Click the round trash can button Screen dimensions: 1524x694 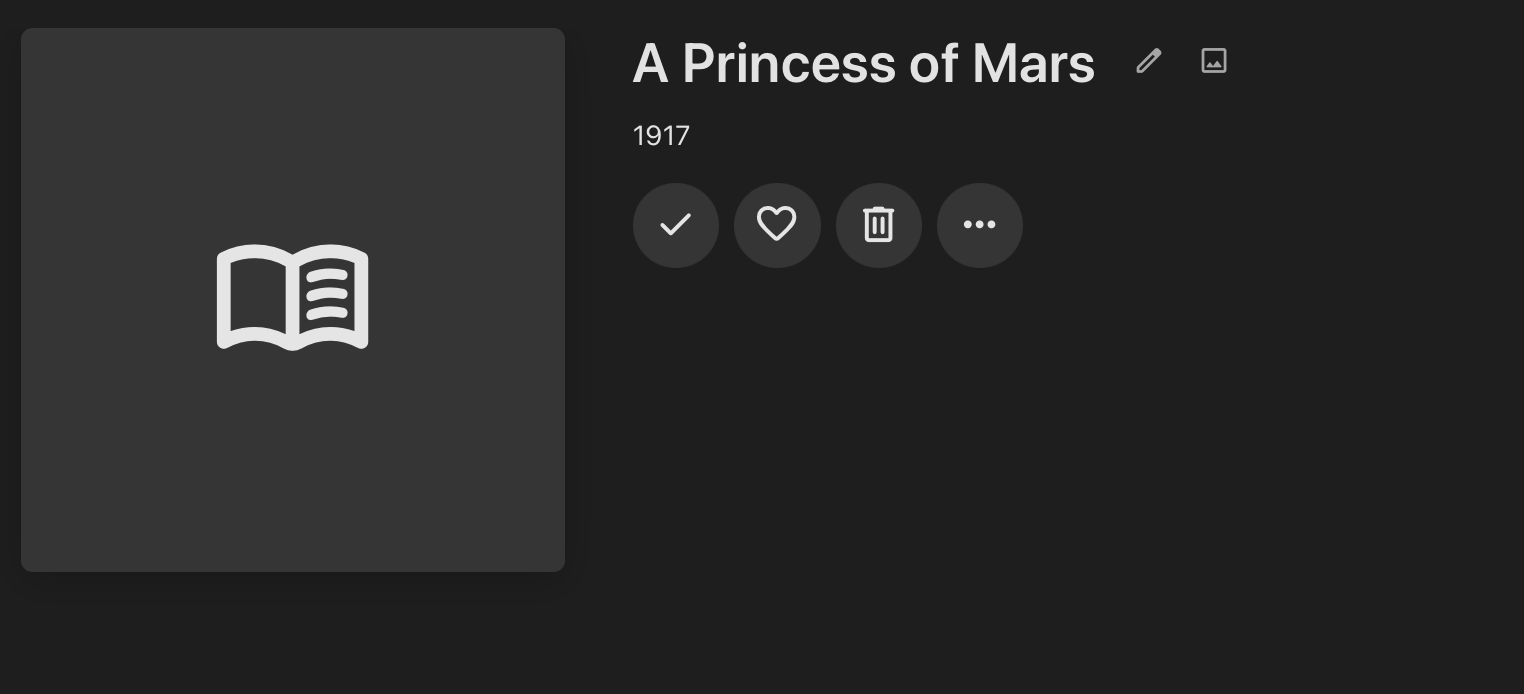pyautogui.click(x=879, y=225)
